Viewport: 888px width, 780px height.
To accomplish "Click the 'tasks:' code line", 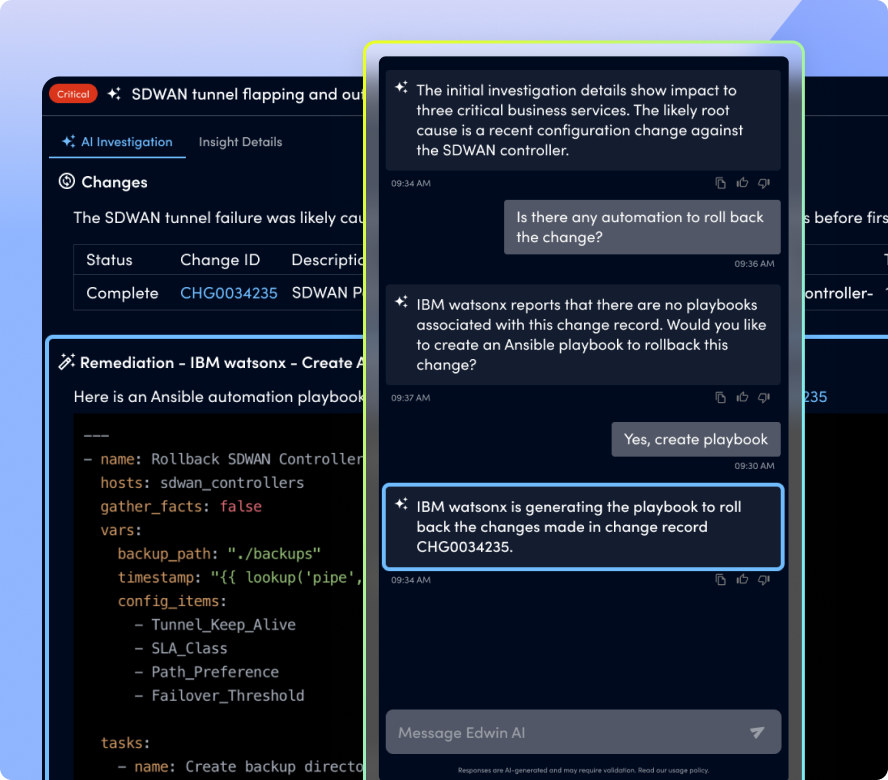I will click(125, 743).
